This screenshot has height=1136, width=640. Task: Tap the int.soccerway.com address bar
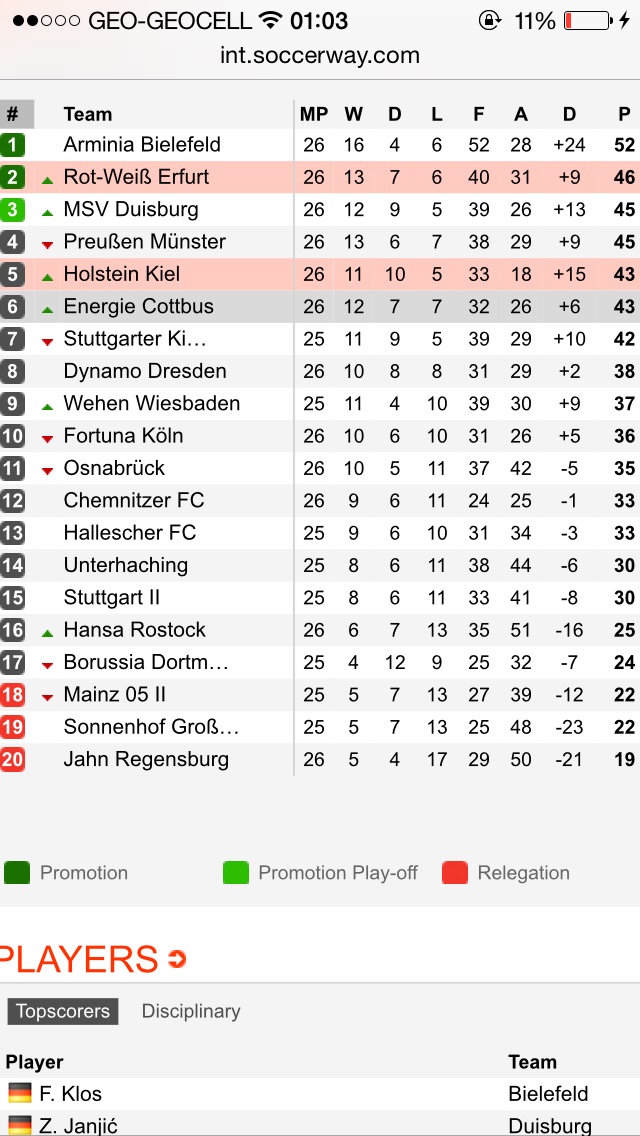click(320, 56)
